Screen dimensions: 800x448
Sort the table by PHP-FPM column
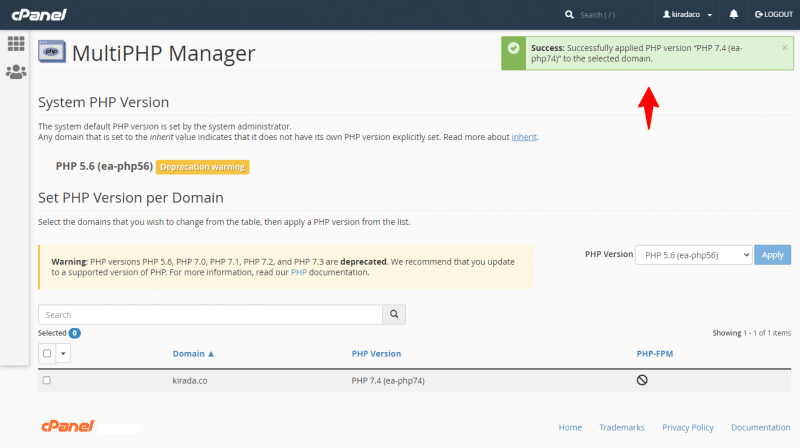[655, 354]
